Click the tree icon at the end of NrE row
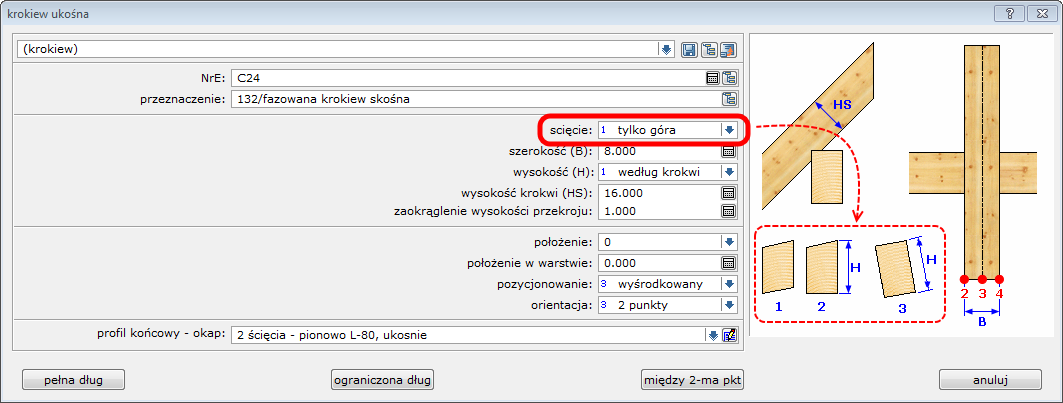This screenshot has width=1063, height=403. [729, 77]
